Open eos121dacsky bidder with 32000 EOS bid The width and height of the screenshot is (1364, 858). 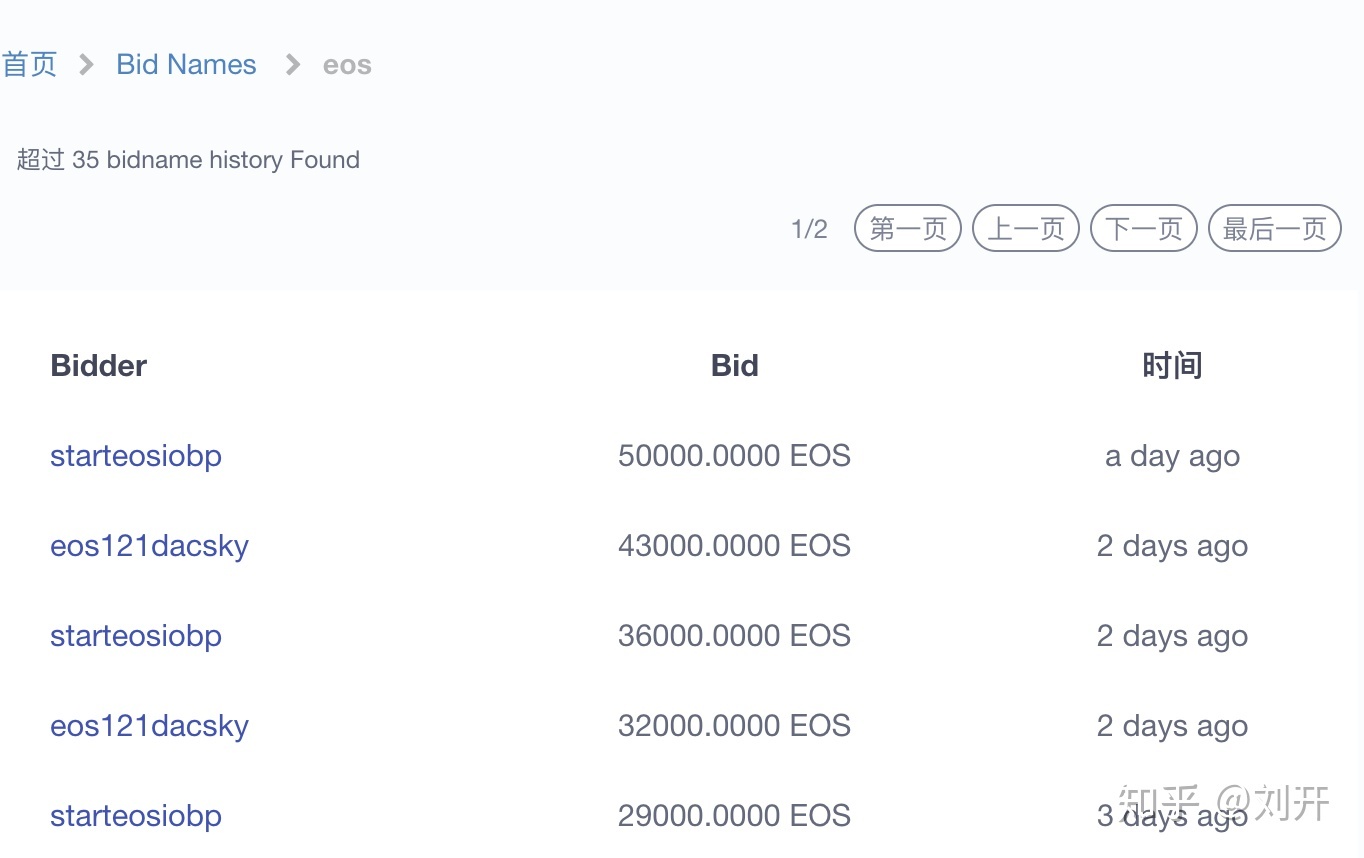coord(149,727)
